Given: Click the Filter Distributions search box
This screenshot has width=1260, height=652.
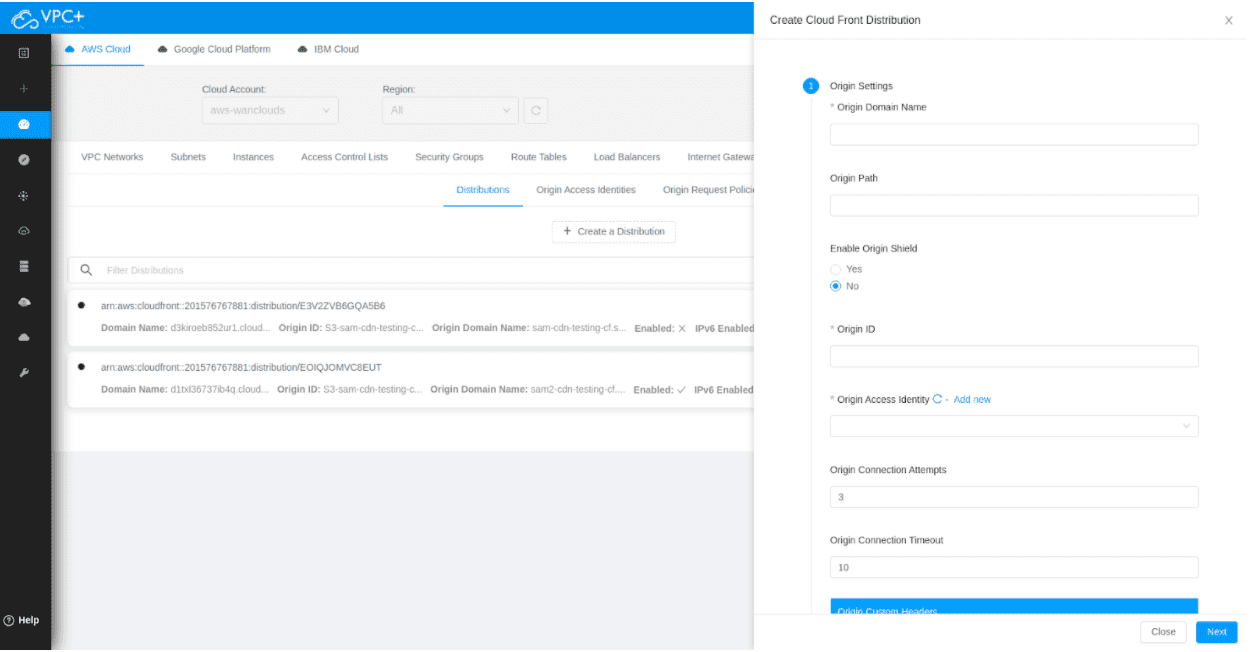Looking at the screenshot, I should (410, 270).
